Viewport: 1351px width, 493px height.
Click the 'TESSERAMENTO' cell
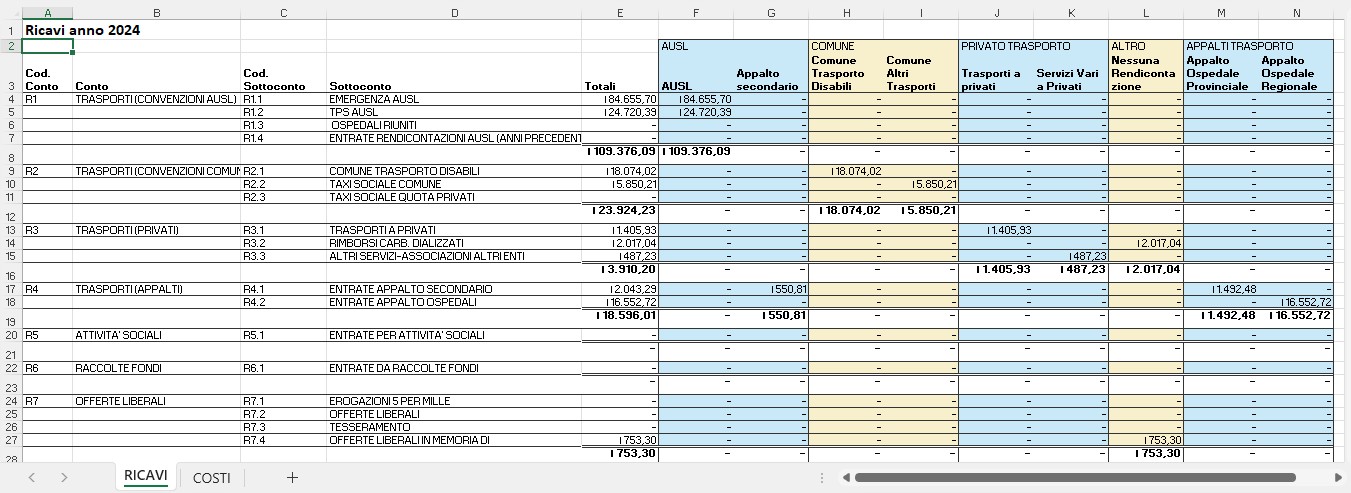[454, 427]
